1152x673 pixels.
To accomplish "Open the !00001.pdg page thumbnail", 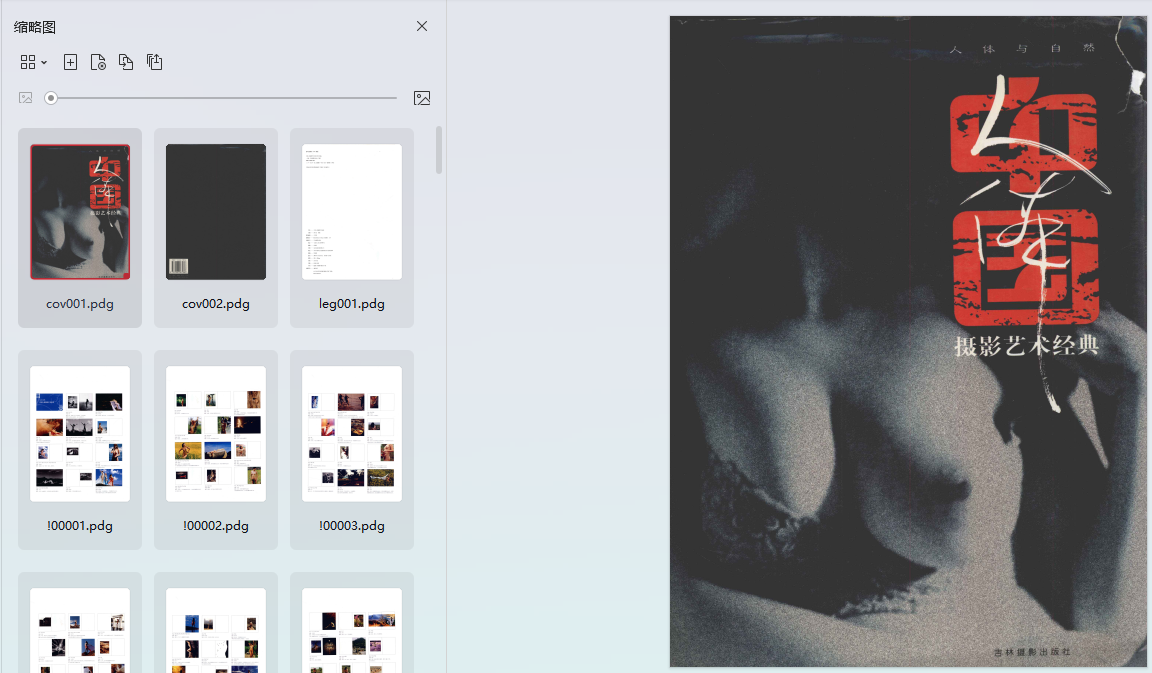I will click(x=80, y=434).
